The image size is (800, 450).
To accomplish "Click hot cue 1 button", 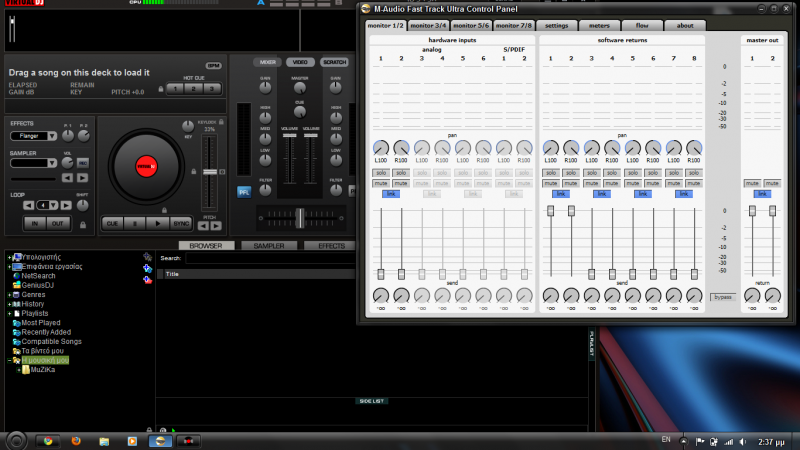I will (175, 88).
